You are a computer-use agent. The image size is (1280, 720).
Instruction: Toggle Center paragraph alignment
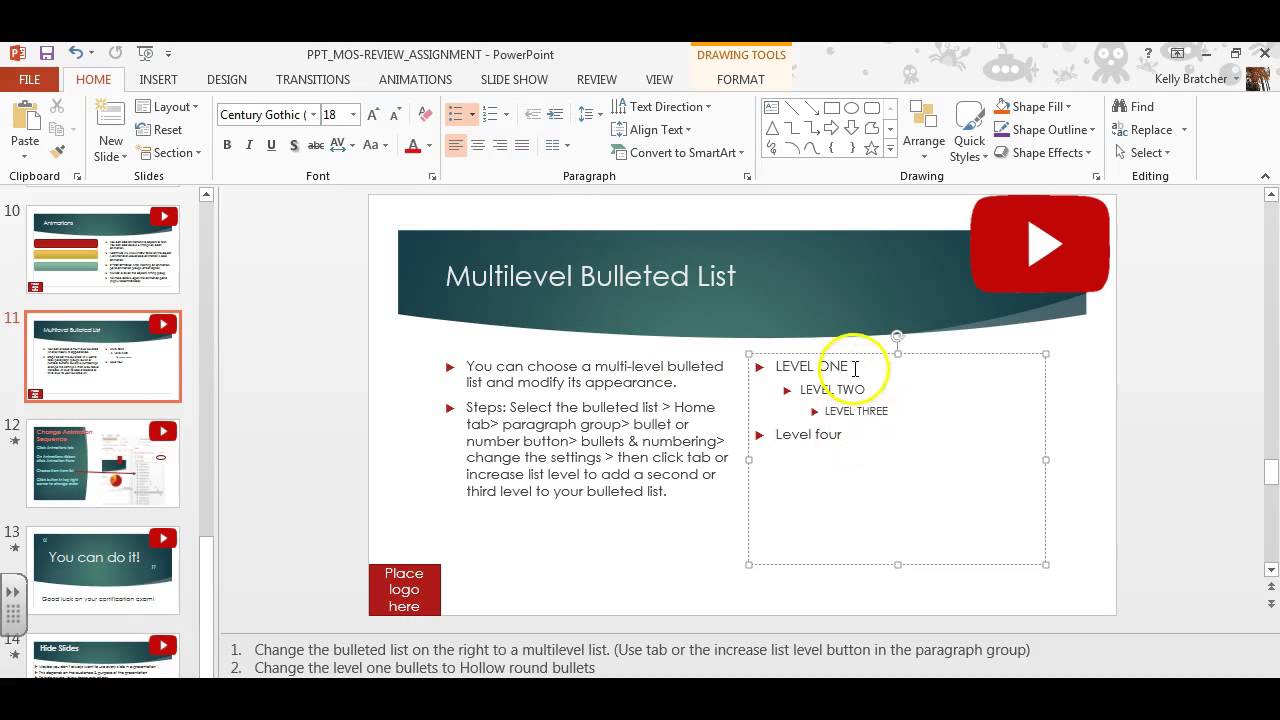point(478,145)
